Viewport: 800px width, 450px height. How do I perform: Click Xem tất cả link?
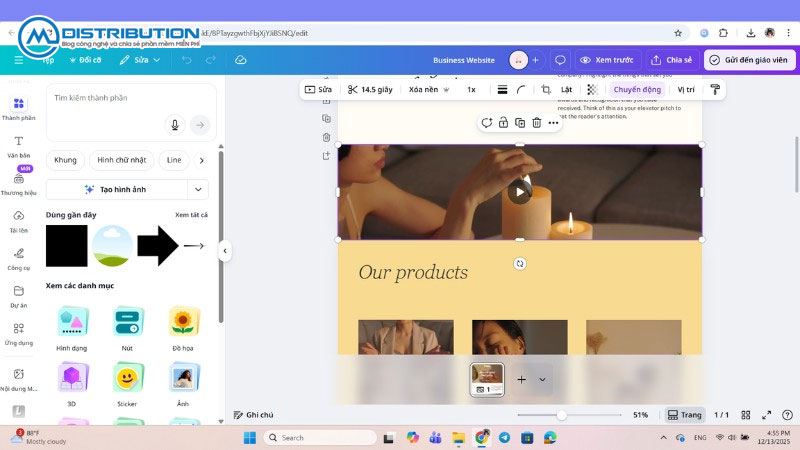pyautogui.click(x=191, y=215)
